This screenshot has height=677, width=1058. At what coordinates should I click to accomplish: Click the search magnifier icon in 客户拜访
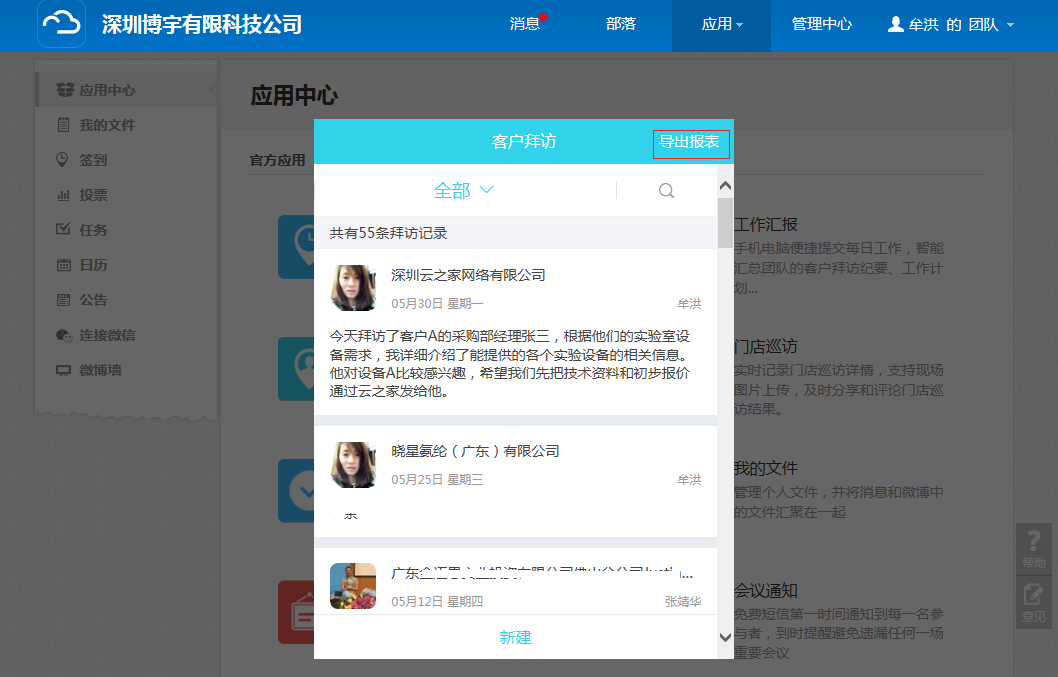point(666,190)
